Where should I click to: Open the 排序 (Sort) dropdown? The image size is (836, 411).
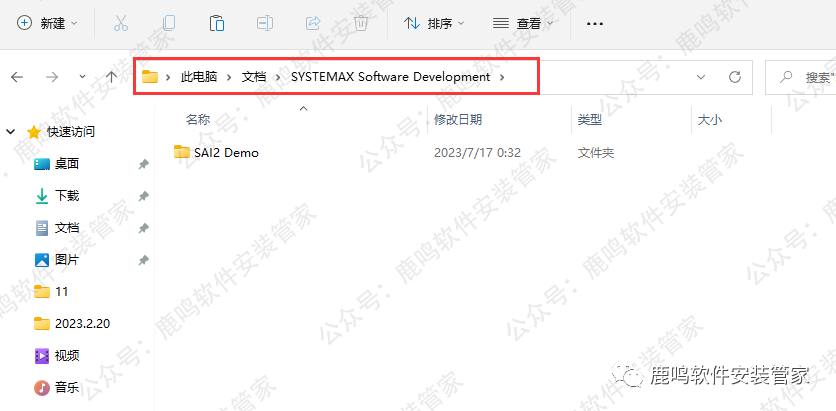(x=435, y=22)
